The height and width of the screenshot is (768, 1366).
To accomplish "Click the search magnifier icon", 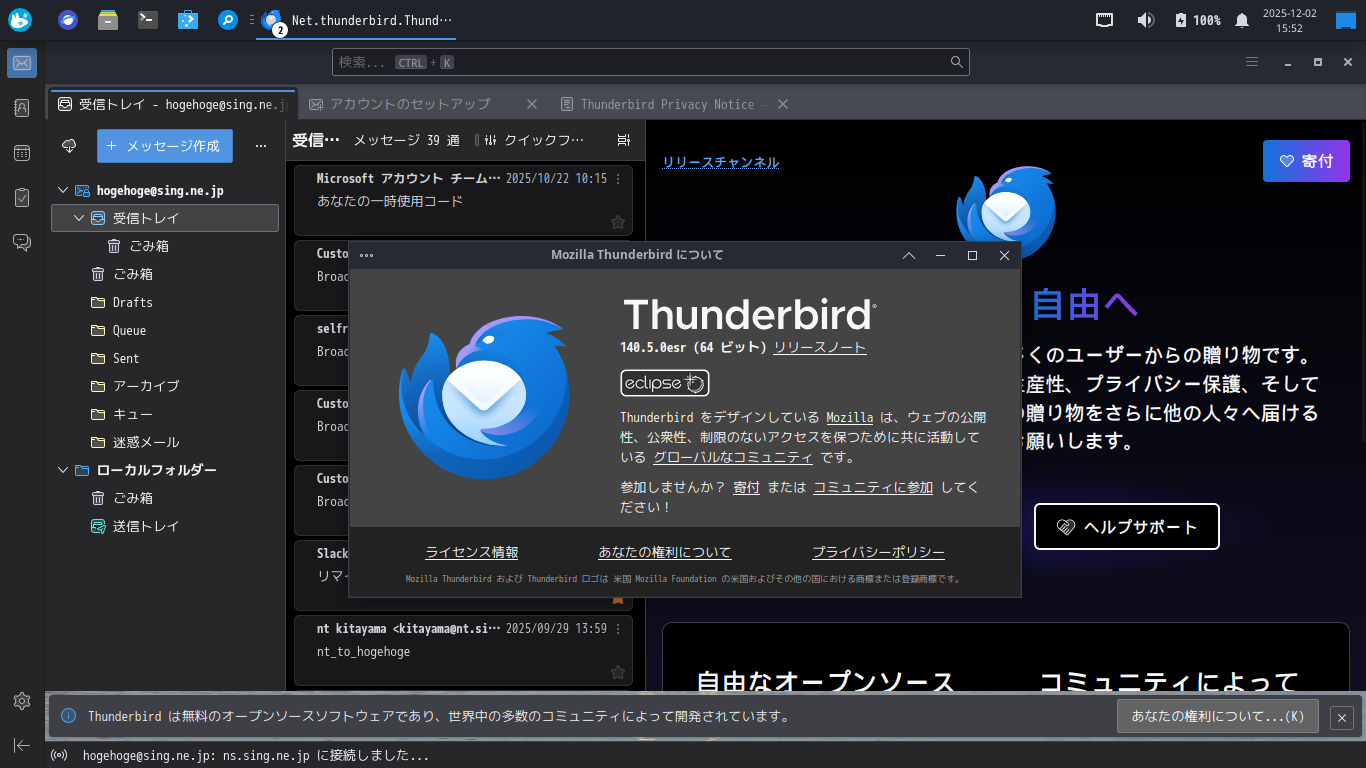I will coord(957,62).
